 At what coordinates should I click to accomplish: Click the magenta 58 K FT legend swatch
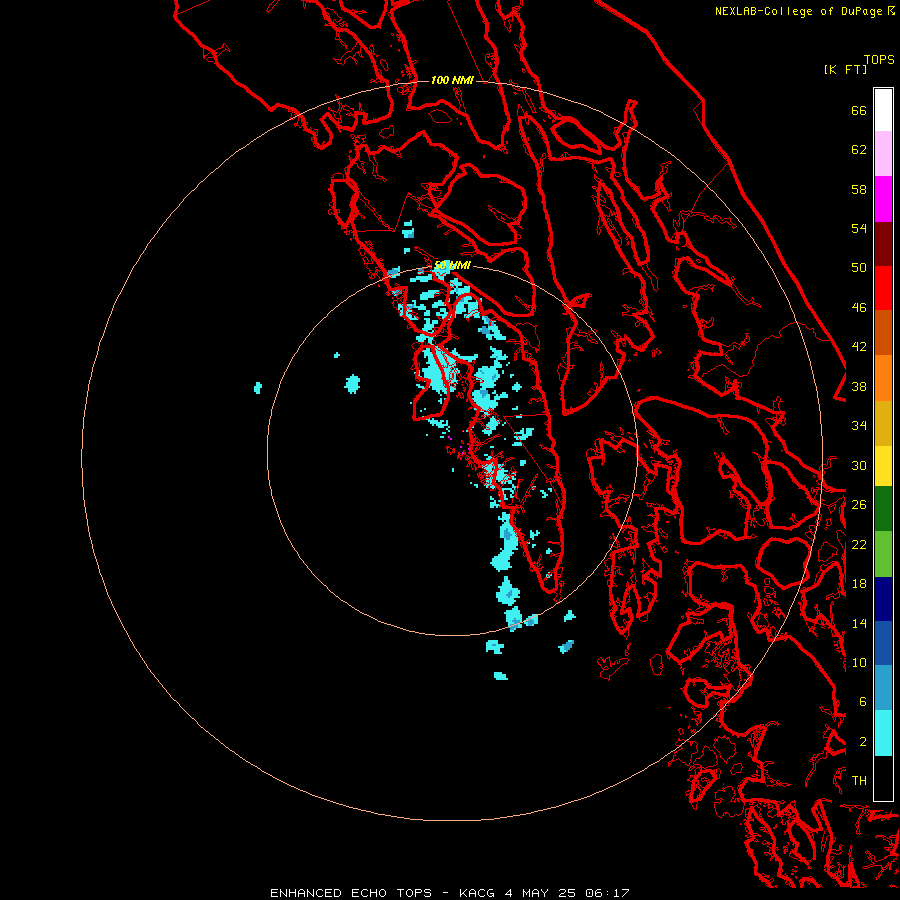[883, 199]
